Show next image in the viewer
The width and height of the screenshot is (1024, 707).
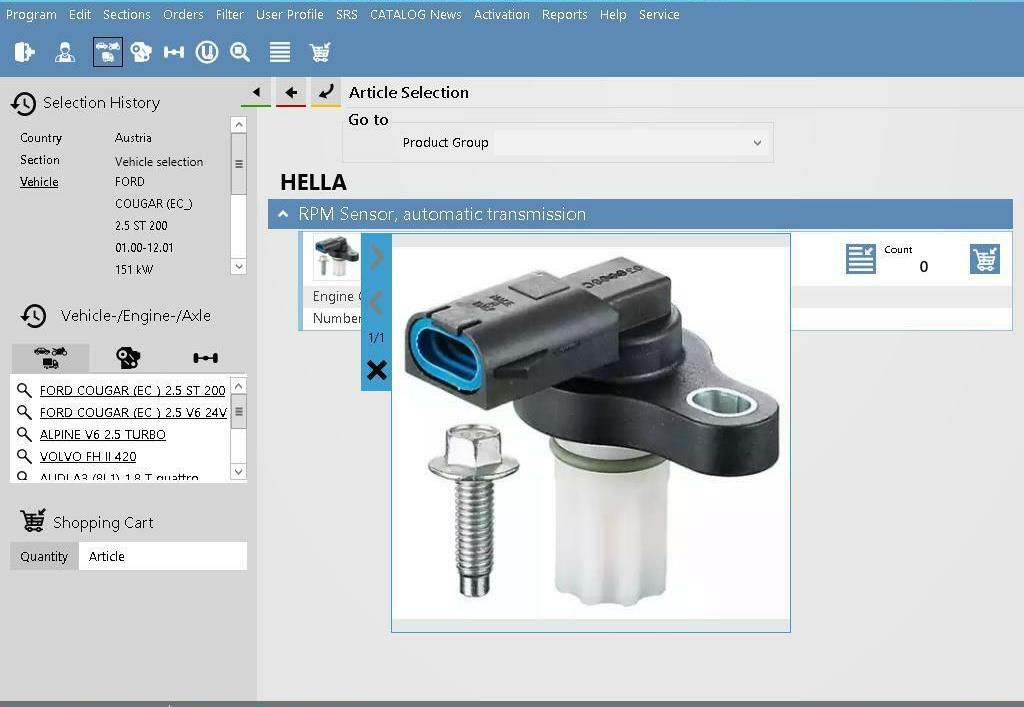pyautogui.click(x=377, y=257)
